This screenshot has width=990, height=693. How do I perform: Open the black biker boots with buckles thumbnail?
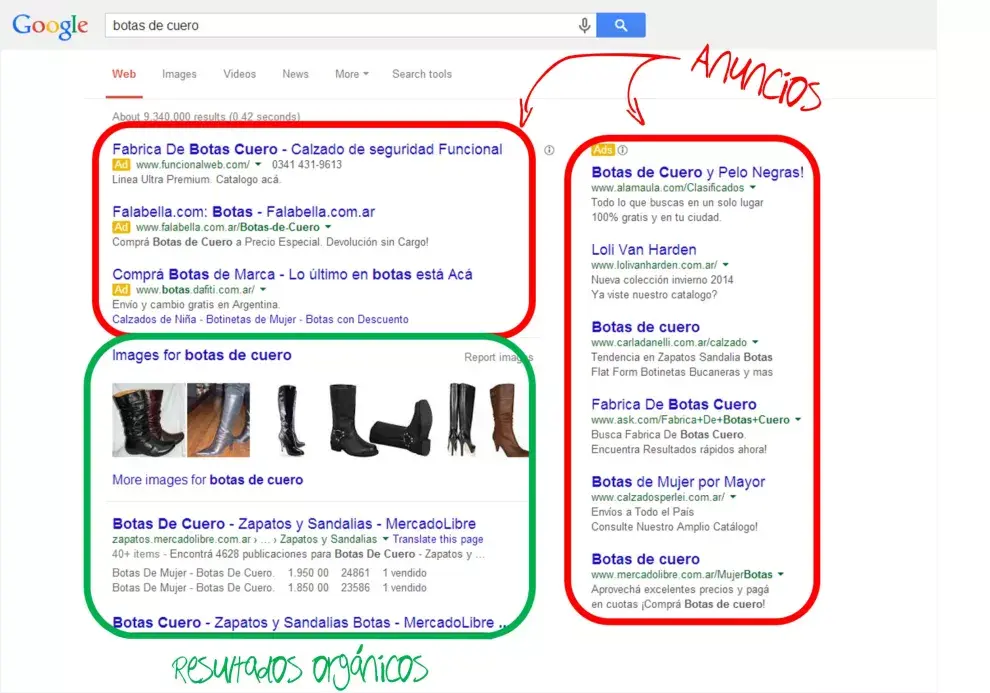[381, 420]
